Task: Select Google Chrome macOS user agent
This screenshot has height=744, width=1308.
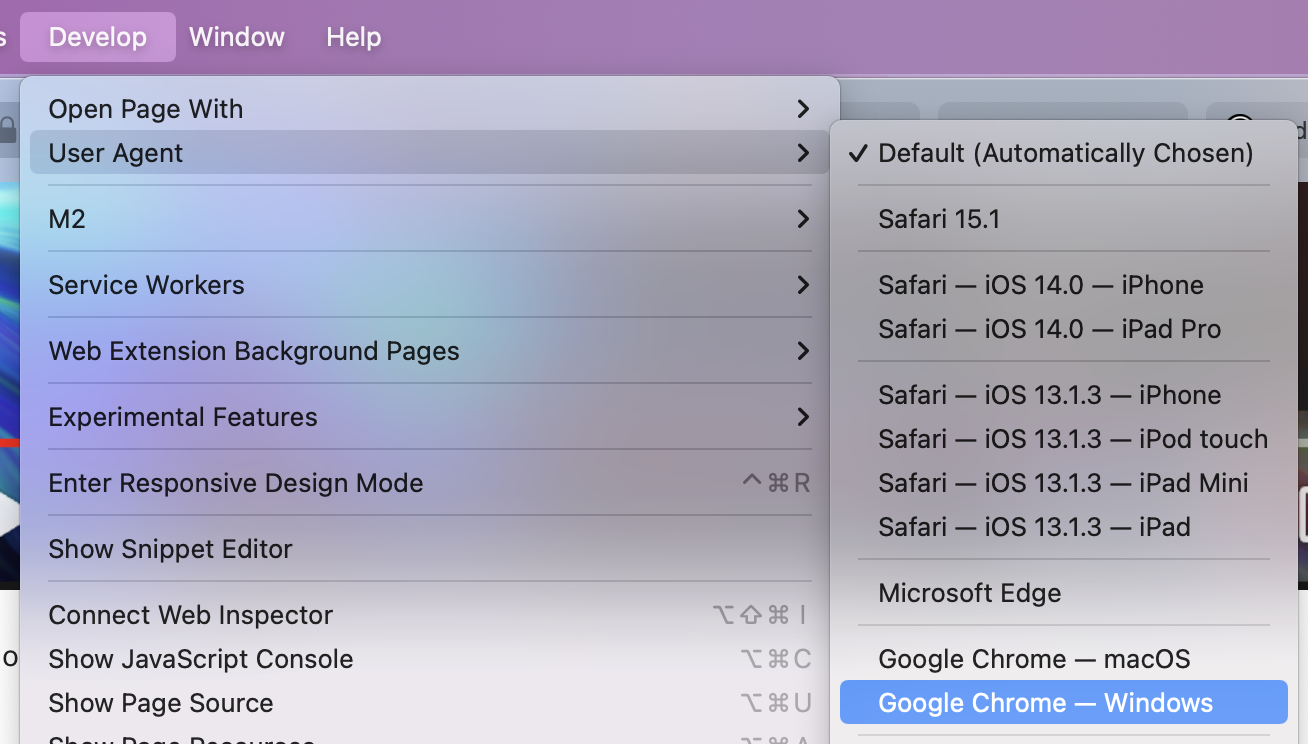Action: (1064, 659)
